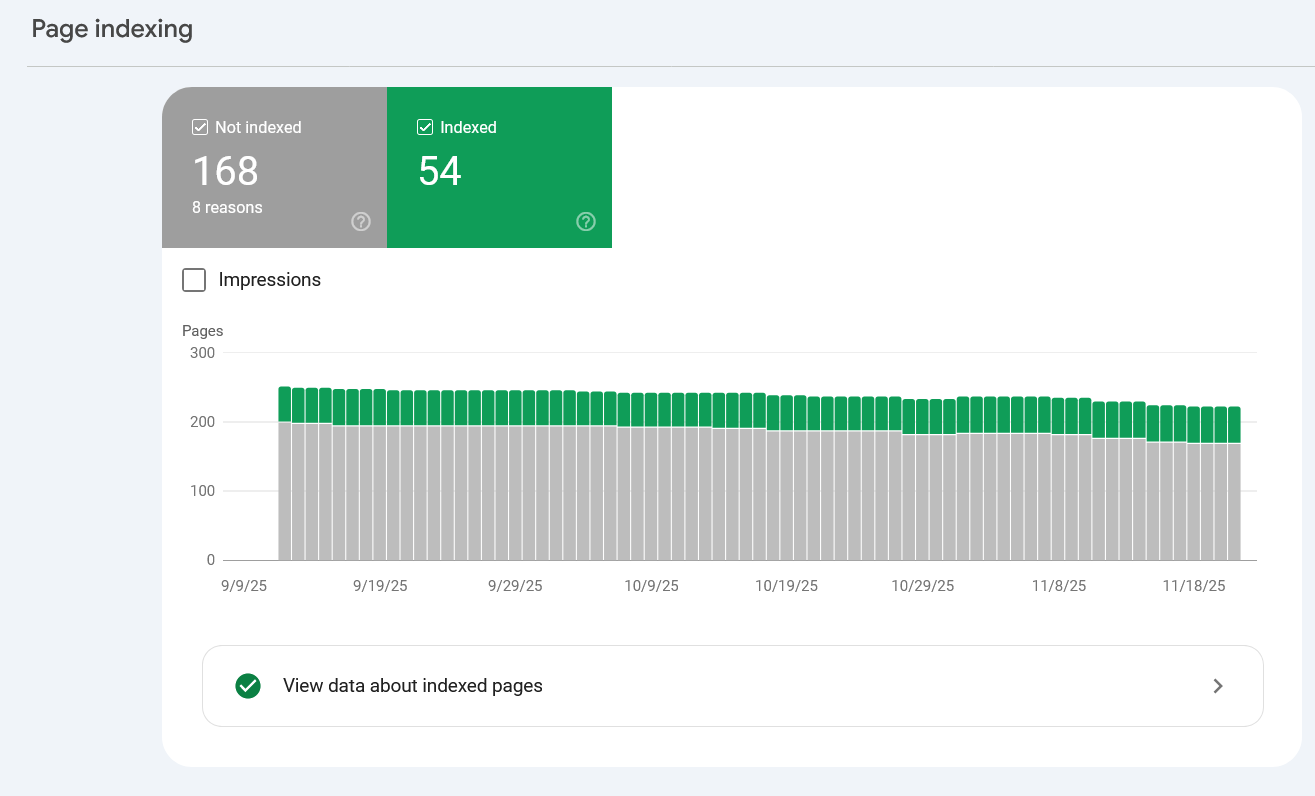Select the Page indexing heading

(x=112, y=29)
